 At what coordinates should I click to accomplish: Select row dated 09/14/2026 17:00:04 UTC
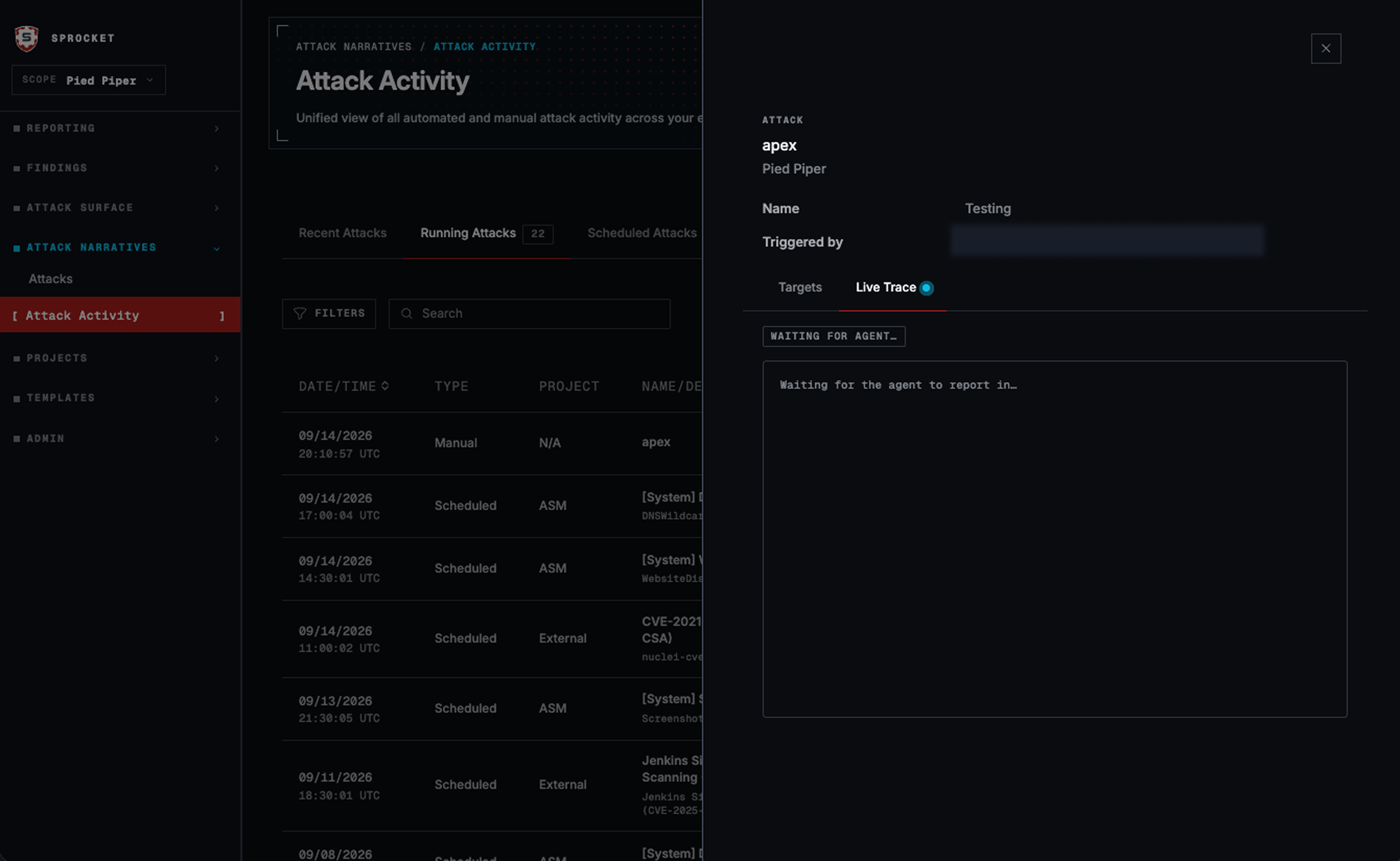point(492,506)
